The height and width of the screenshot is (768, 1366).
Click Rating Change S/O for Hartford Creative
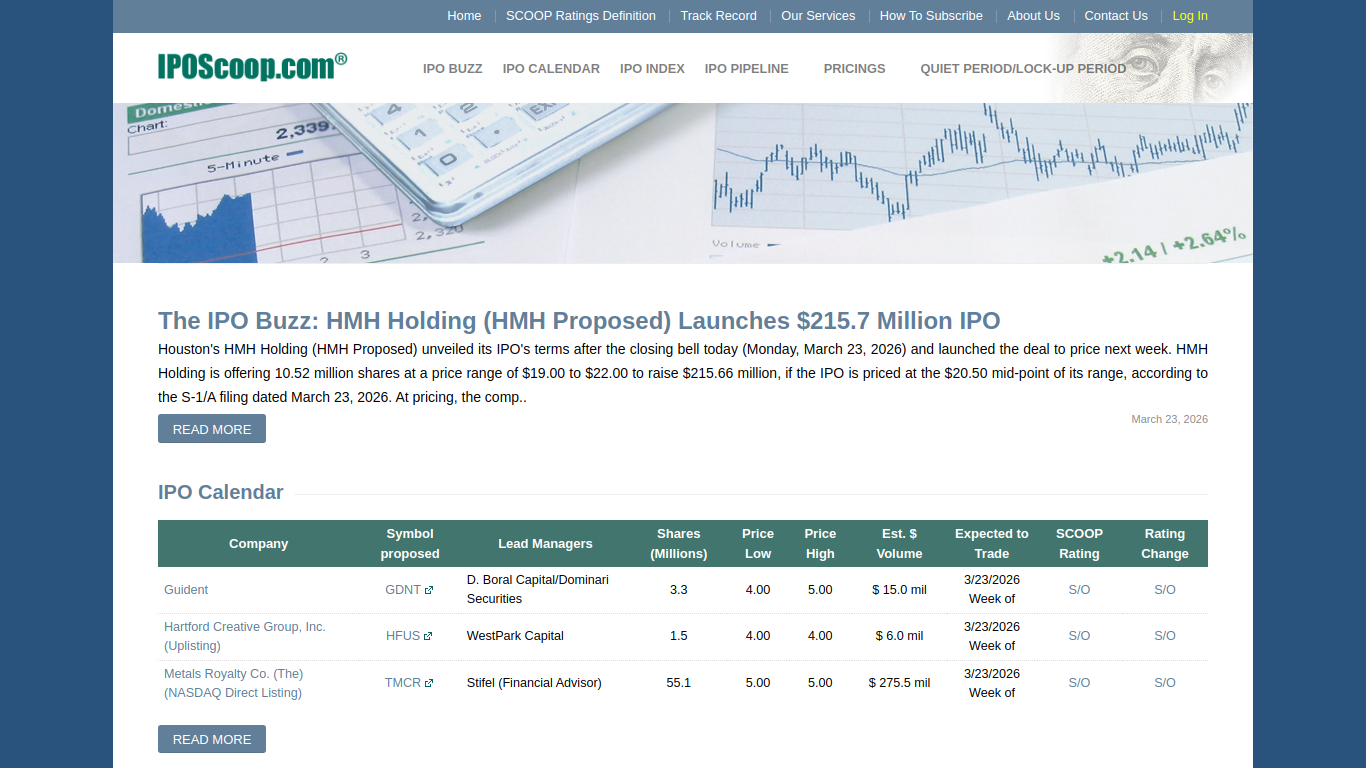click(x=1165, y=636)
